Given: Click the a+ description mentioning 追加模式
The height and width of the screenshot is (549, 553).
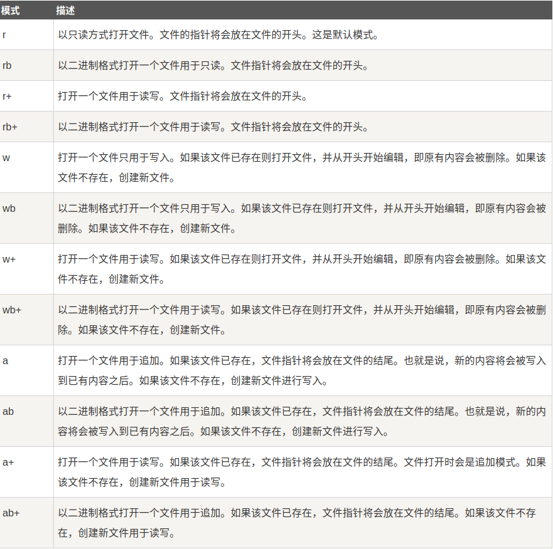Looking at the screenshot, I should (x=302, y=472).
